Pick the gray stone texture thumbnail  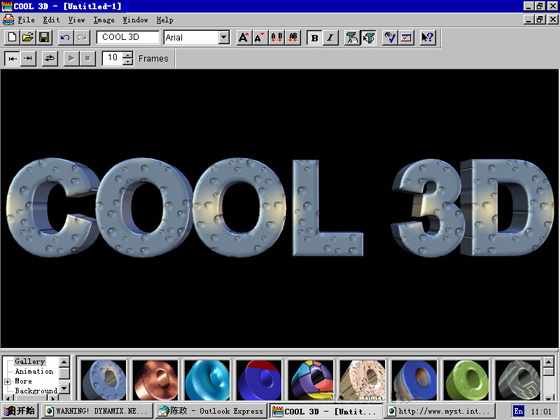click(x=518, y=380)
